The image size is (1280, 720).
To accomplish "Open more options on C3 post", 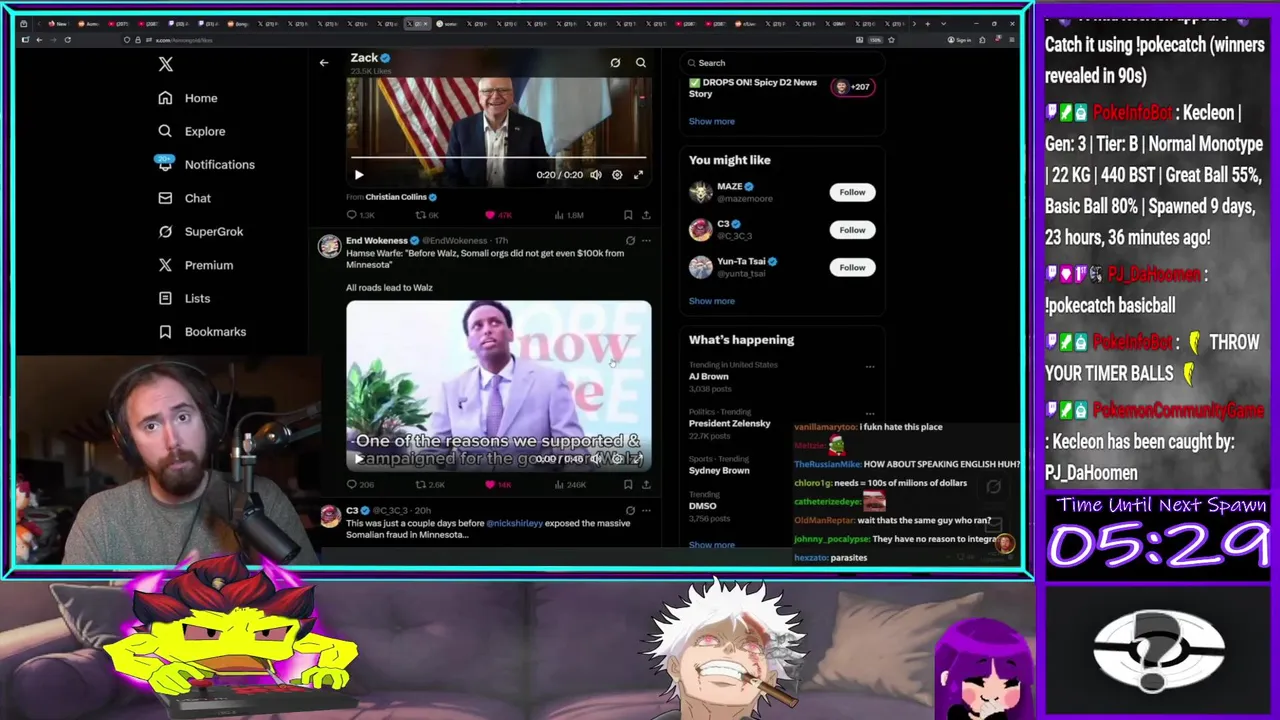I will [646, 511].
